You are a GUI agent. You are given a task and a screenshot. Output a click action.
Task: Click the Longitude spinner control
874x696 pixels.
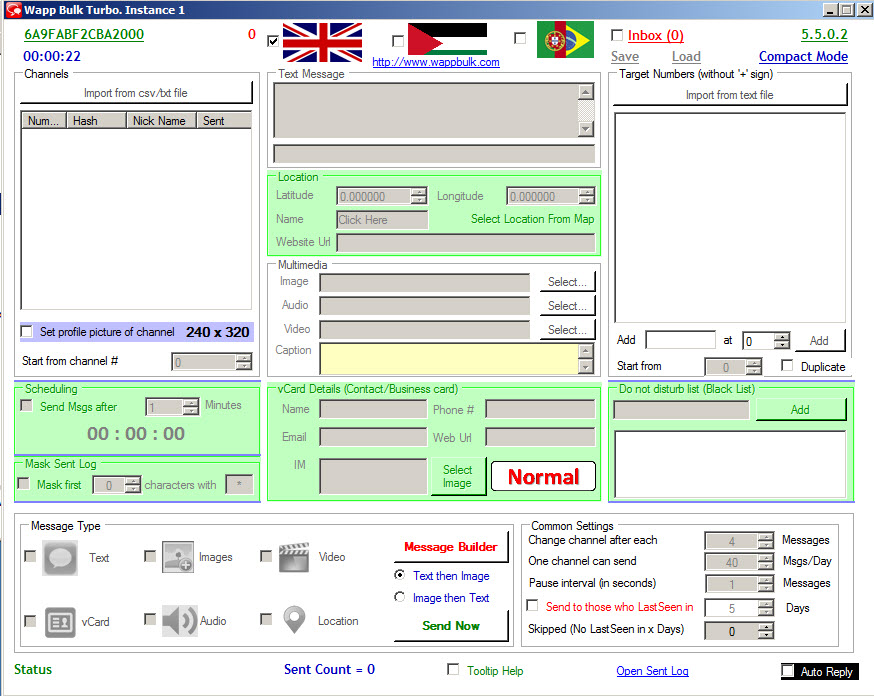point(551,196)
